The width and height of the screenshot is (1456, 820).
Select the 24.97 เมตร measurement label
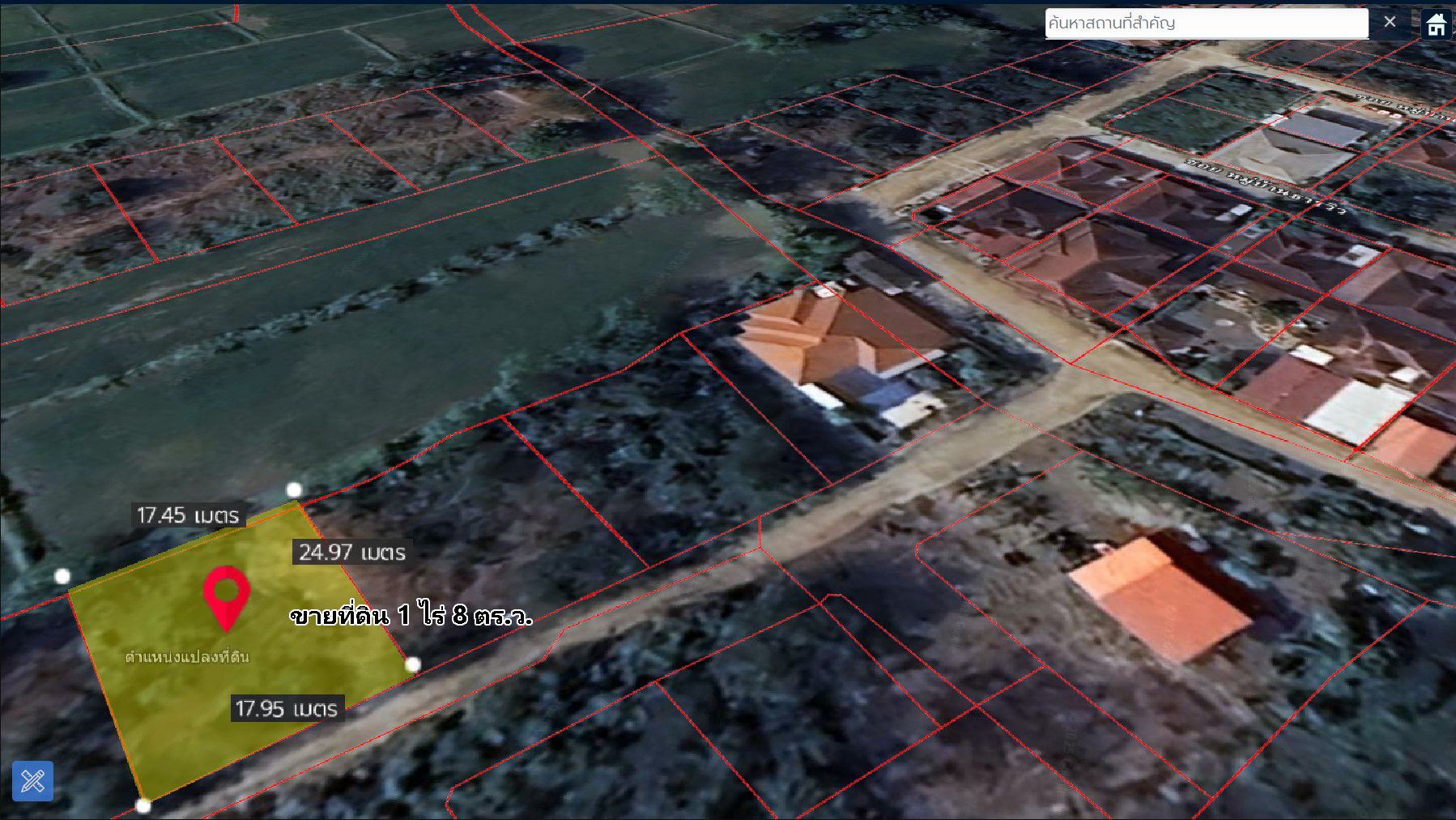click(x=352, y=553)
